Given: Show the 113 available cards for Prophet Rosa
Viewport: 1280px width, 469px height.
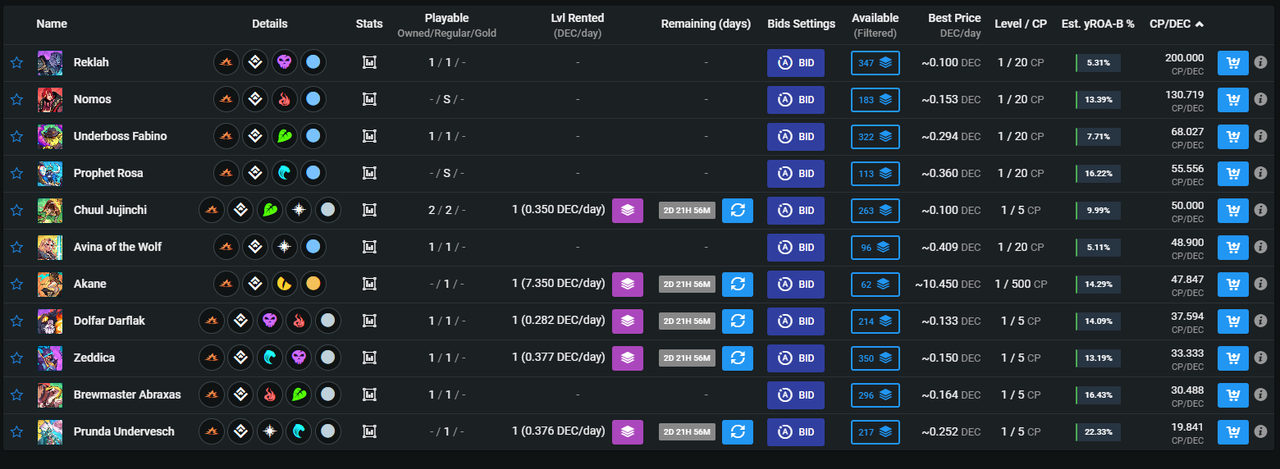Looking at the screenshot, I should tap(875, 174).
